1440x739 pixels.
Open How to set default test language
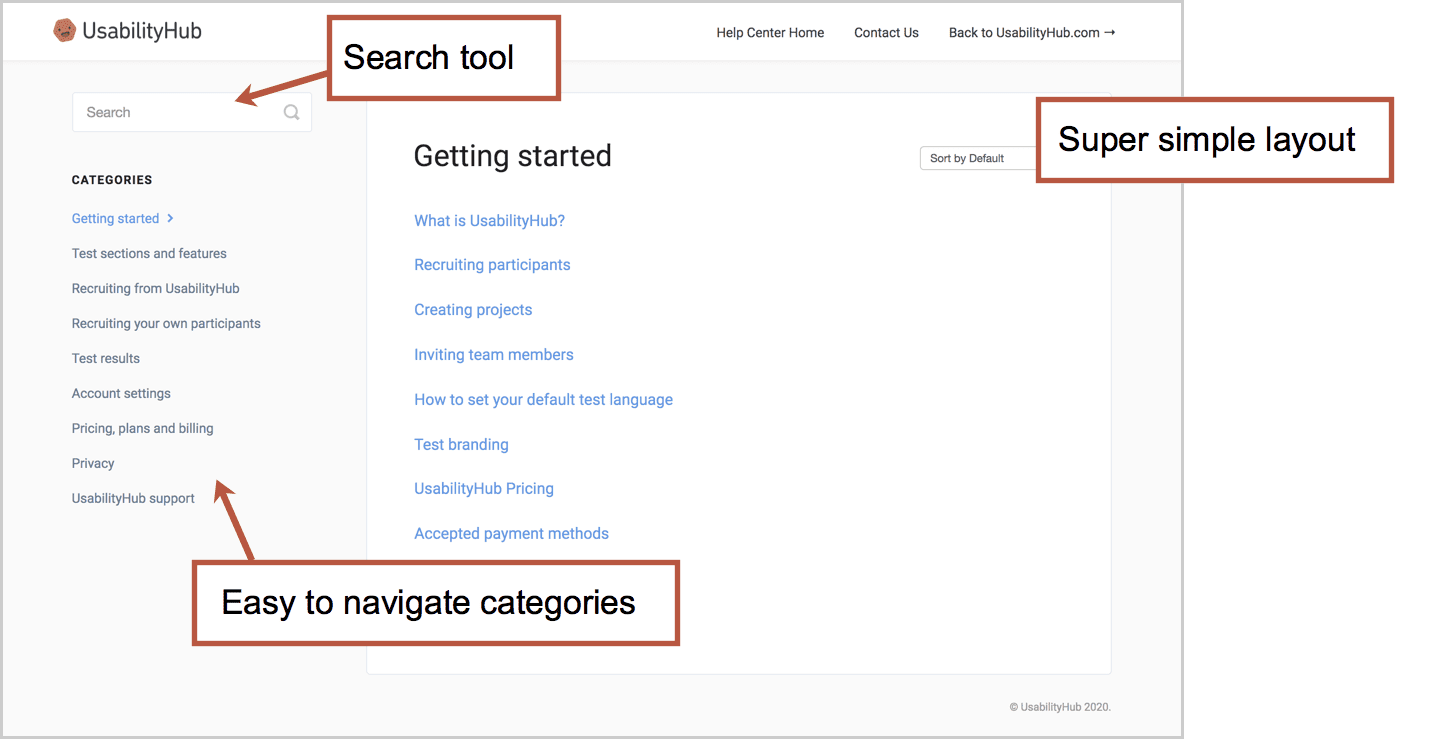click(x=543, y=400)
